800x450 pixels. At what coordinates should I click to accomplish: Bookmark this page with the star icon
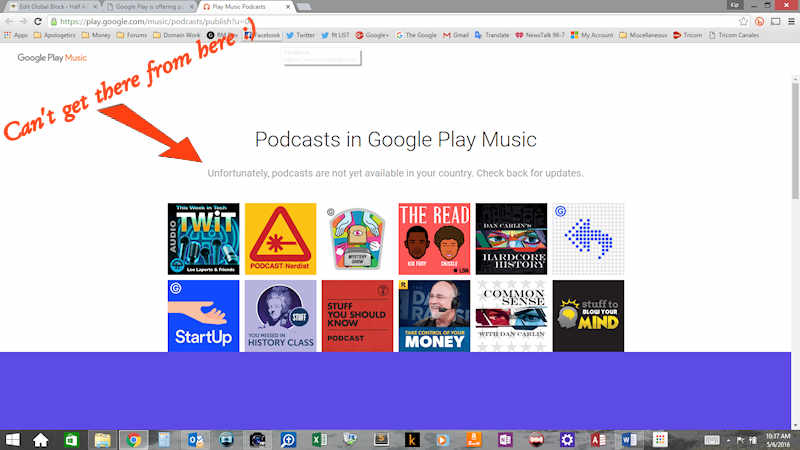745,20
